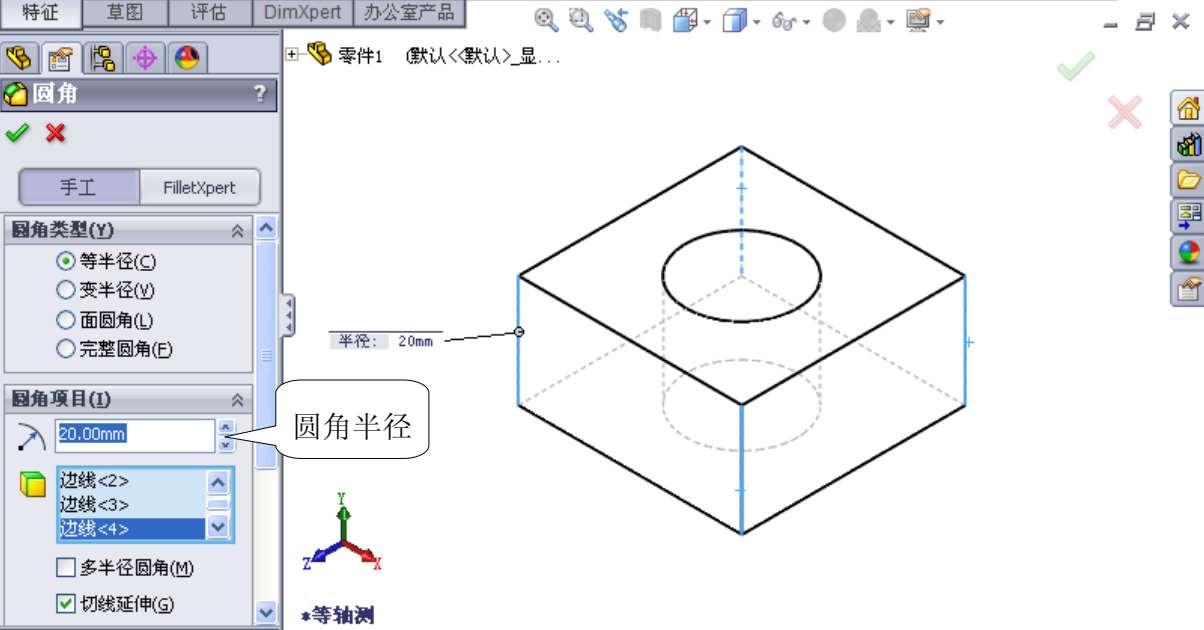Screen dimensions: 1204x630
Task: Click the FilletXpert button
Action: click(x=200, y=187)
